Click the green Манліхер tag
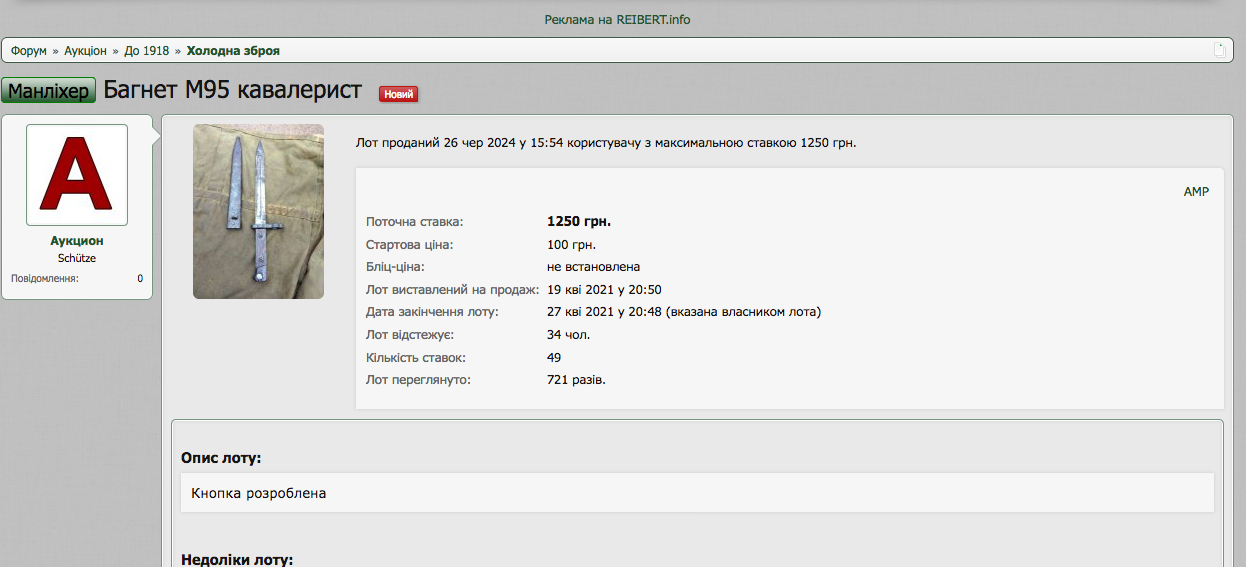The height and width of the screenshot is (567, 1246). 49,90
